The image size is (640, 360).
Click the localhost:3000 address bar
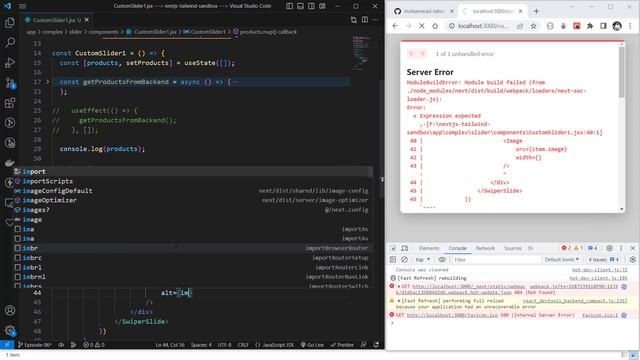483,26
